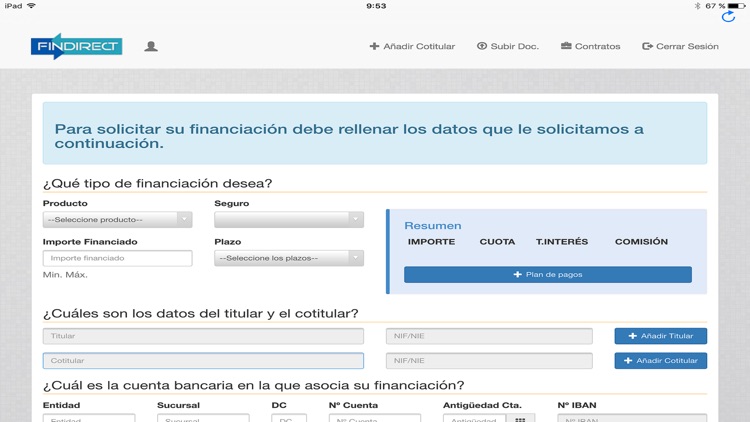Click the Titular NIF/NIE field
This screenshot has width=750, height=422.
tap(489, 336)
